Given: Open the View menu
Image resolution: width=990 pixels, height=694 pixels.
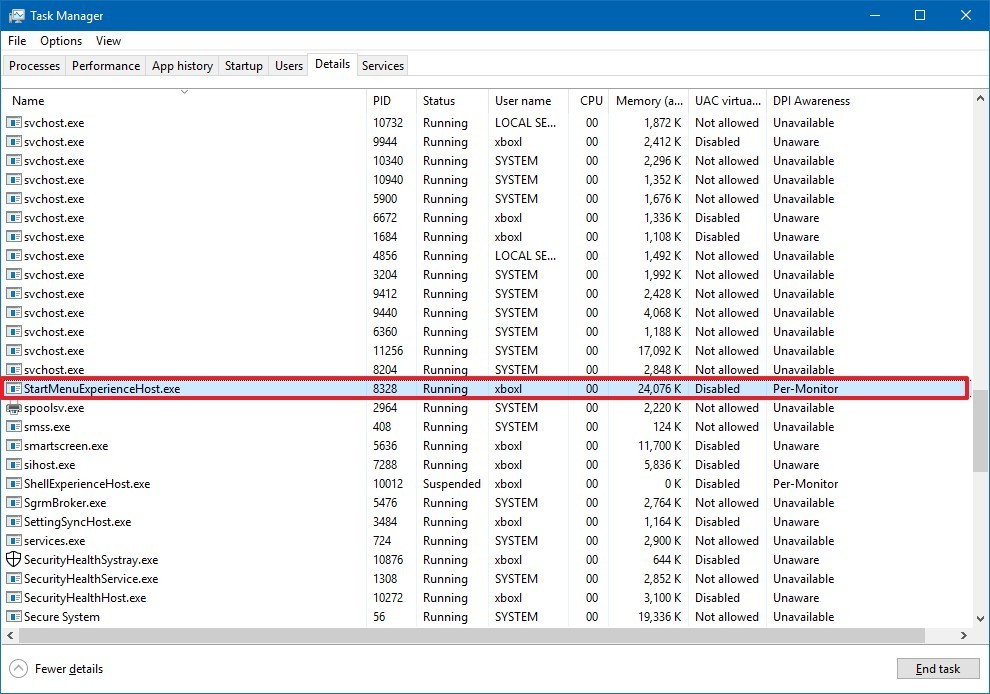Looking at the screenshot, I should [x=108, y=41].
